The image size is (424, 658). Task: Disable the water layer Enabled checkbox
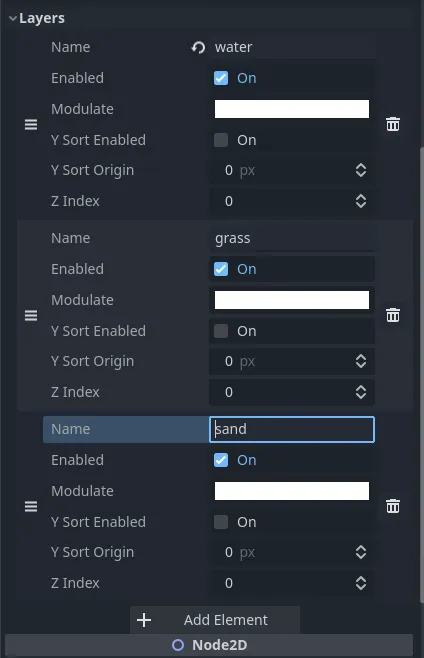221,78
